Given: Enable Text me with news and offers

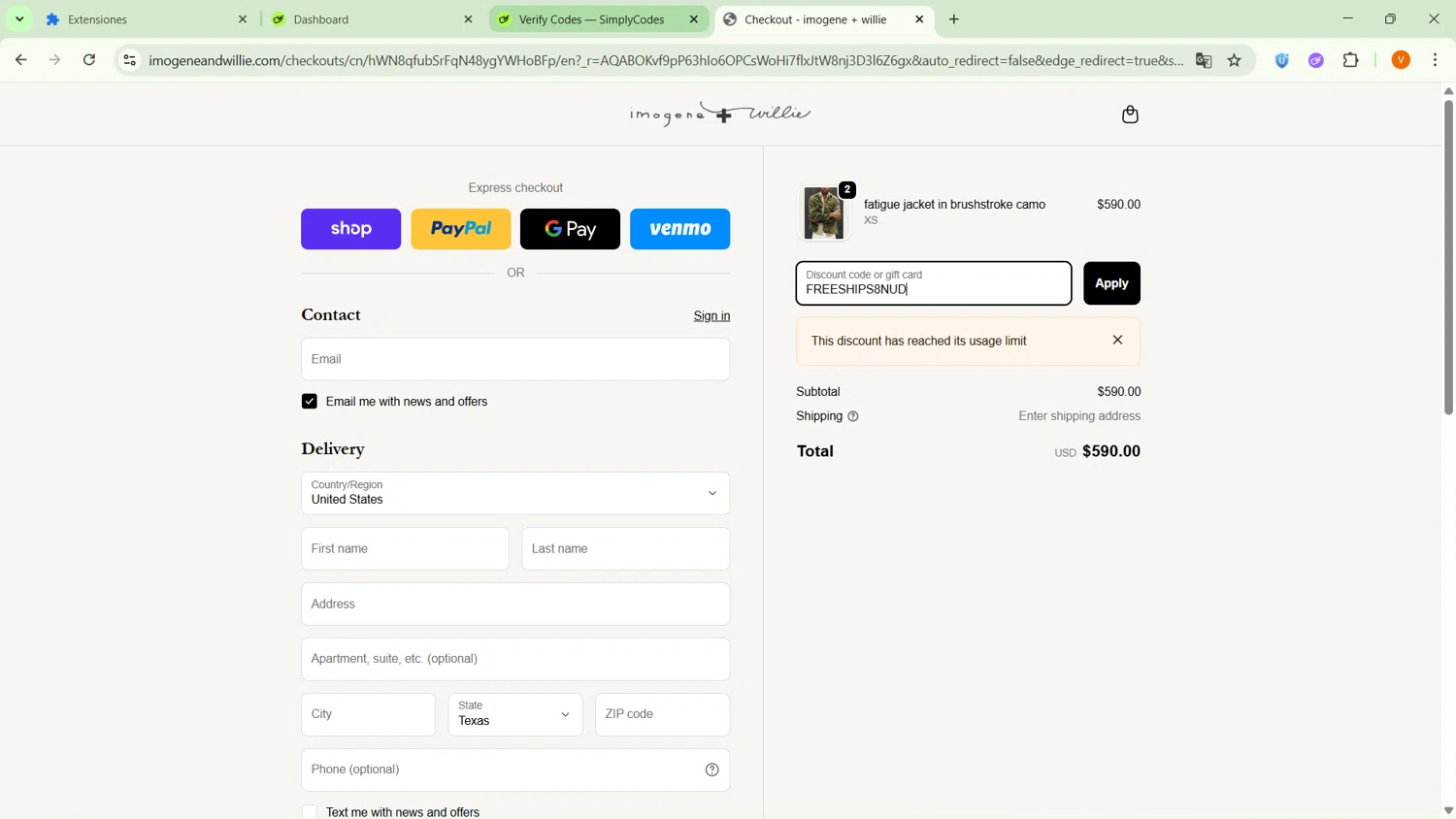Looking at the screenshot, I should (310, 812).
